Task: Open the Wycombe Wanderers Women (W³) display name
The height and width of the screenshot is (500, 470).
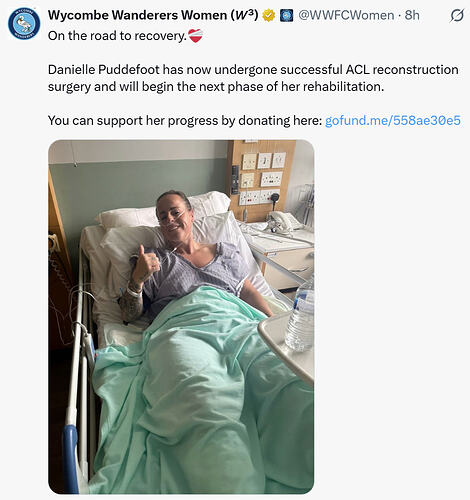Action: pos(153,15)
